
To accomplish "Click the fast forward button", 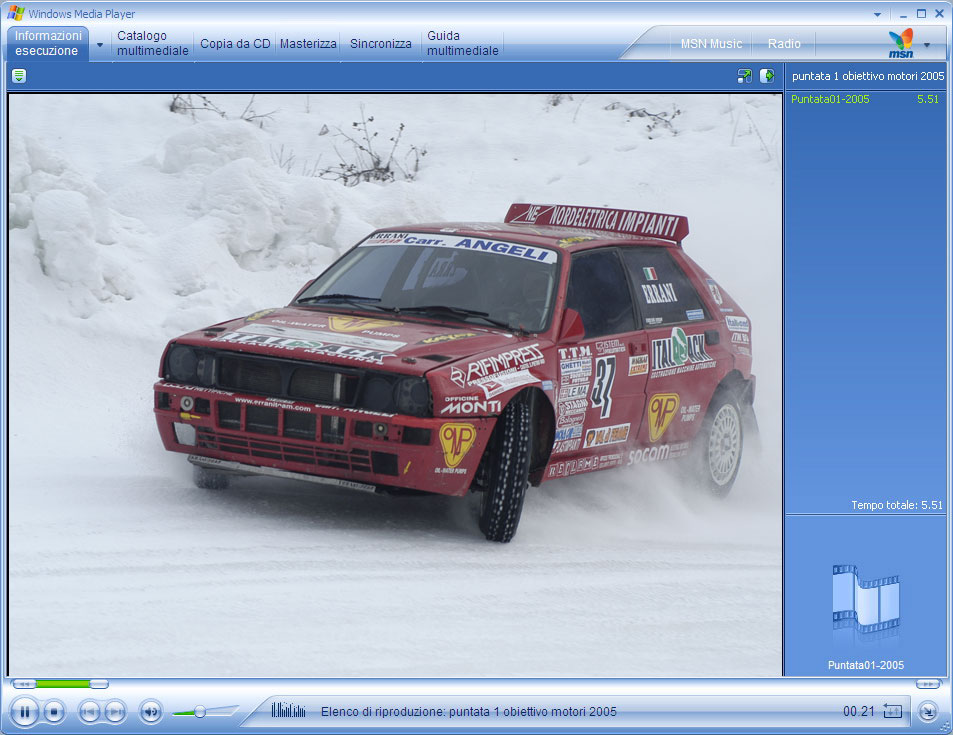I will pyautogui.click(x=928, y=684).
